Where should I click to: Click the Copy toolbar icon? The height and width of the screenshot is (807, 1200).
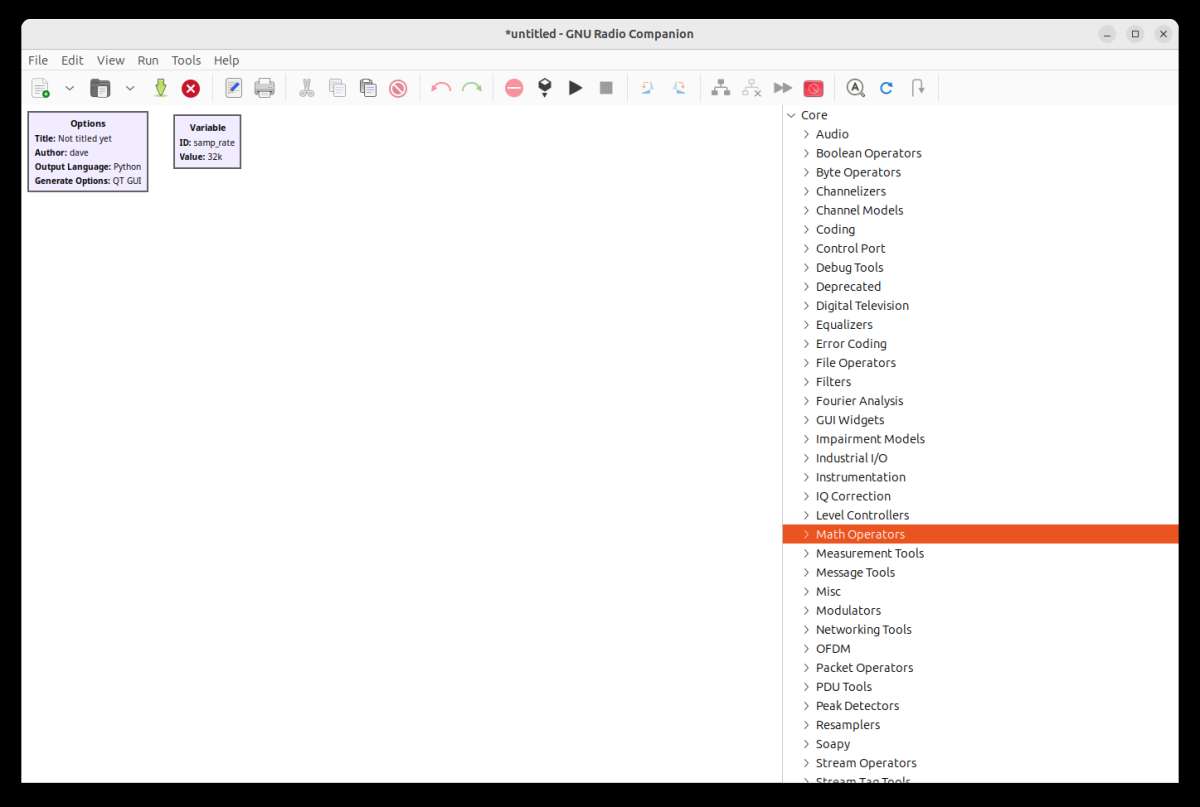[x=337, y=88]
